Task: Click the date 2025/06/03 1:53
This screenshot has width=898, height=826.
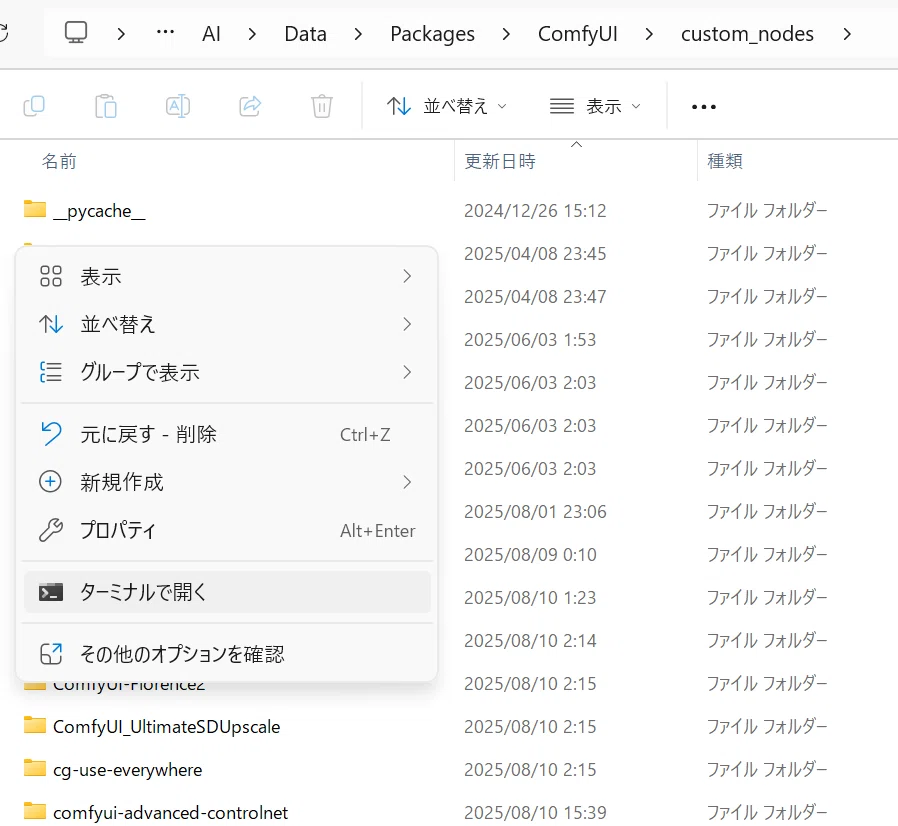Action: click(530, 340)
